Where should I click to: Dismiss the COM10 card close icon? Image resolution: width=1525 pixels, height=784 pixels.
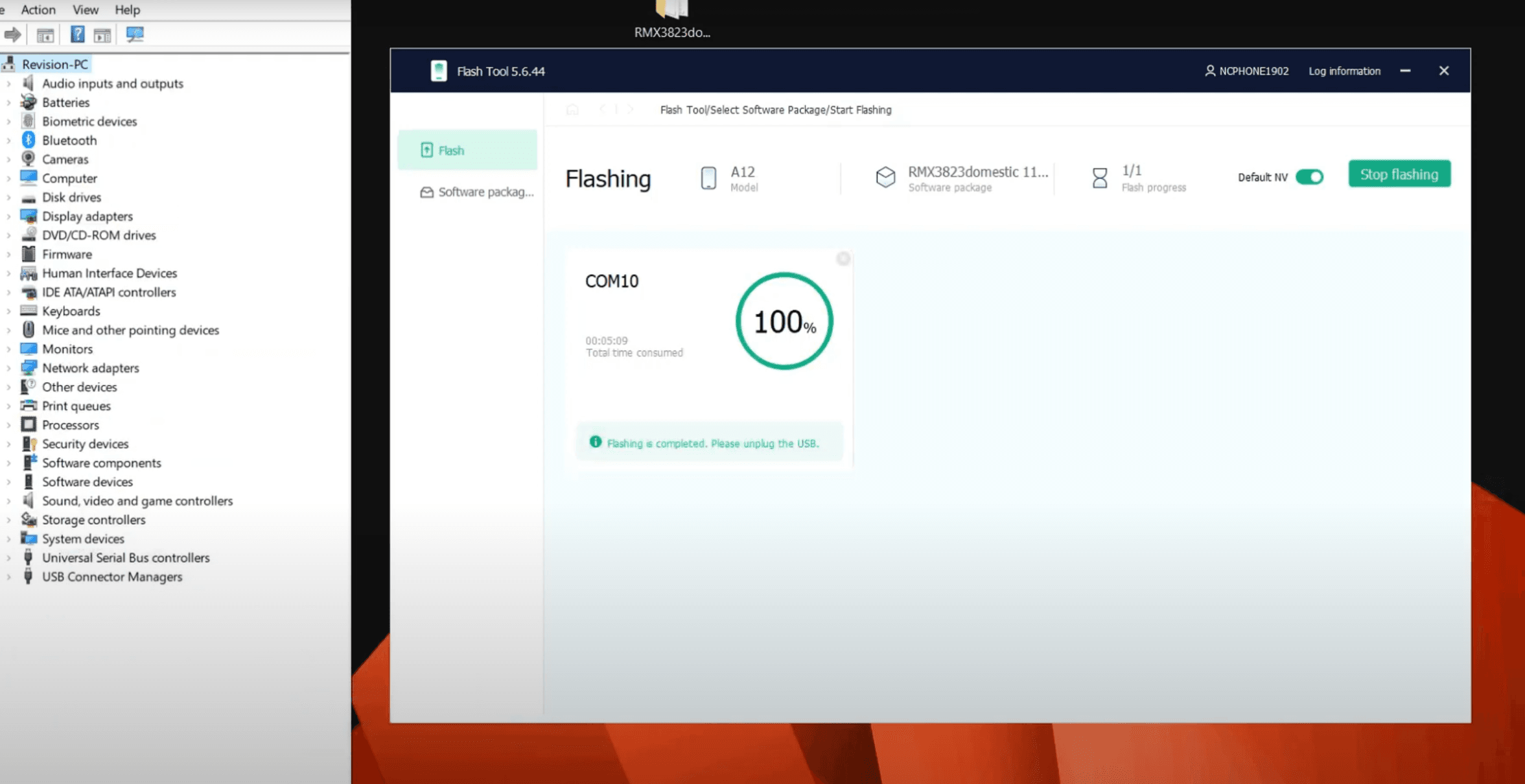point(843,259)
